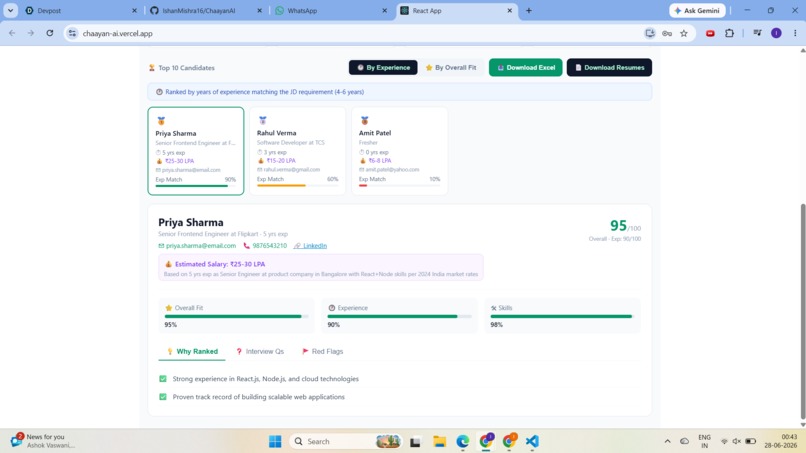The image size is (806, 453).
Task: Click the Ask Gemini button
Action: [x=697, y=10]
